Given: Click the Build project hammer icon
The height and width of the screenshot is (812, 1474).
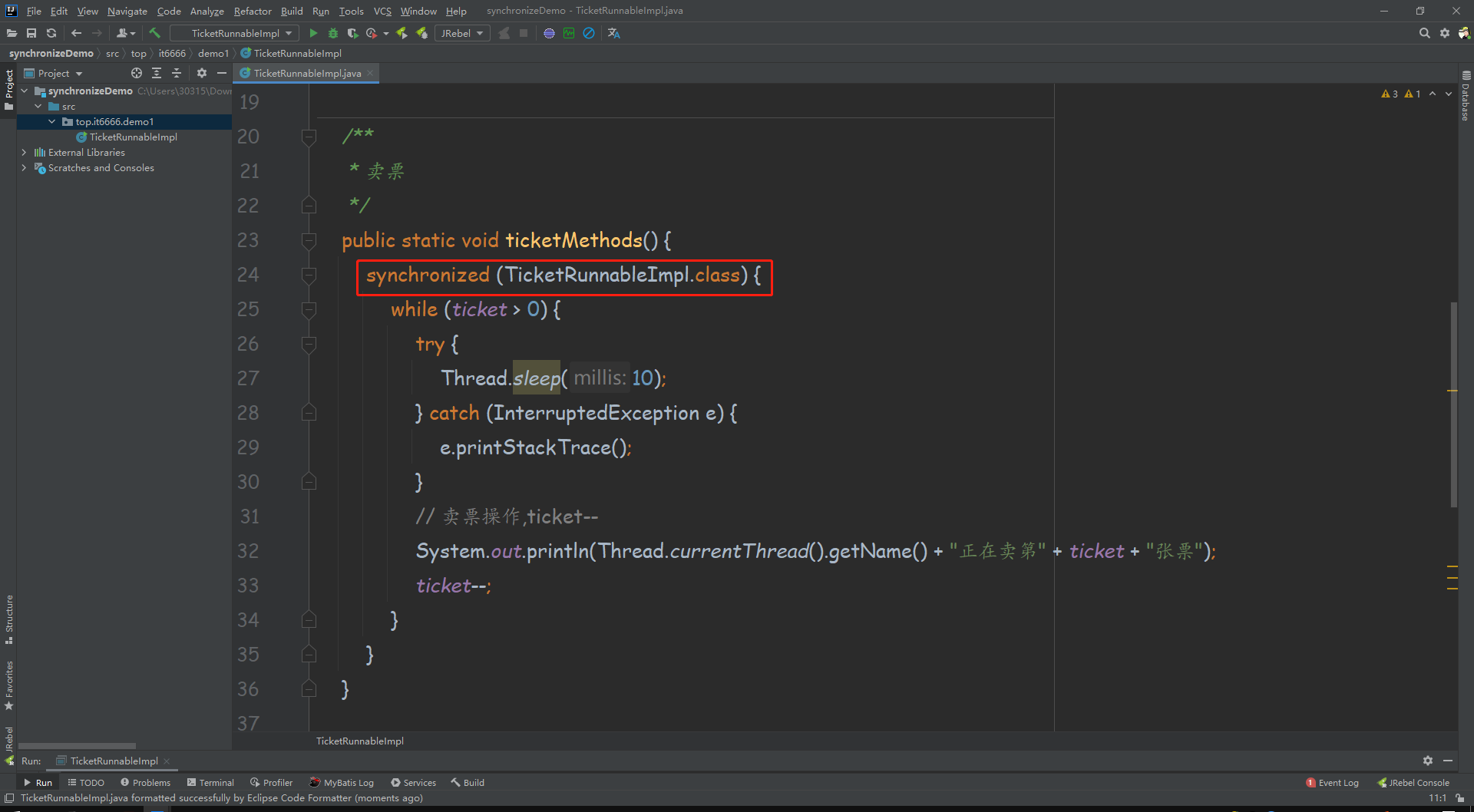Looking at the screenshot, I should (x=154, y=33).
